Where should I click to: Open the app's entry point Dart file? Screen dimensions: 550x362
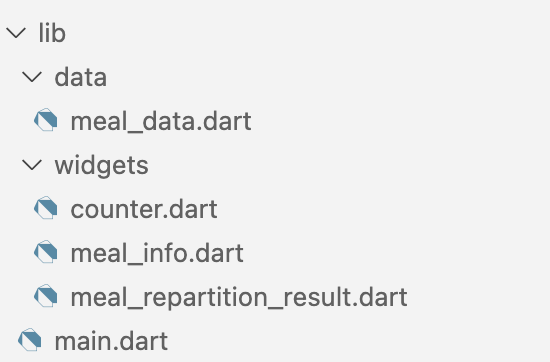pyautogui.click(x=112, y=341)
